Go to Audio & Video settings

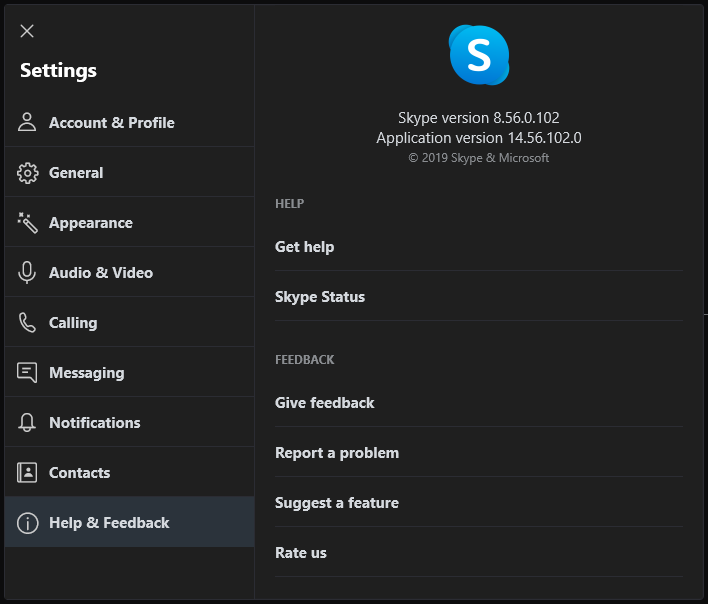[x=130, y=272]
